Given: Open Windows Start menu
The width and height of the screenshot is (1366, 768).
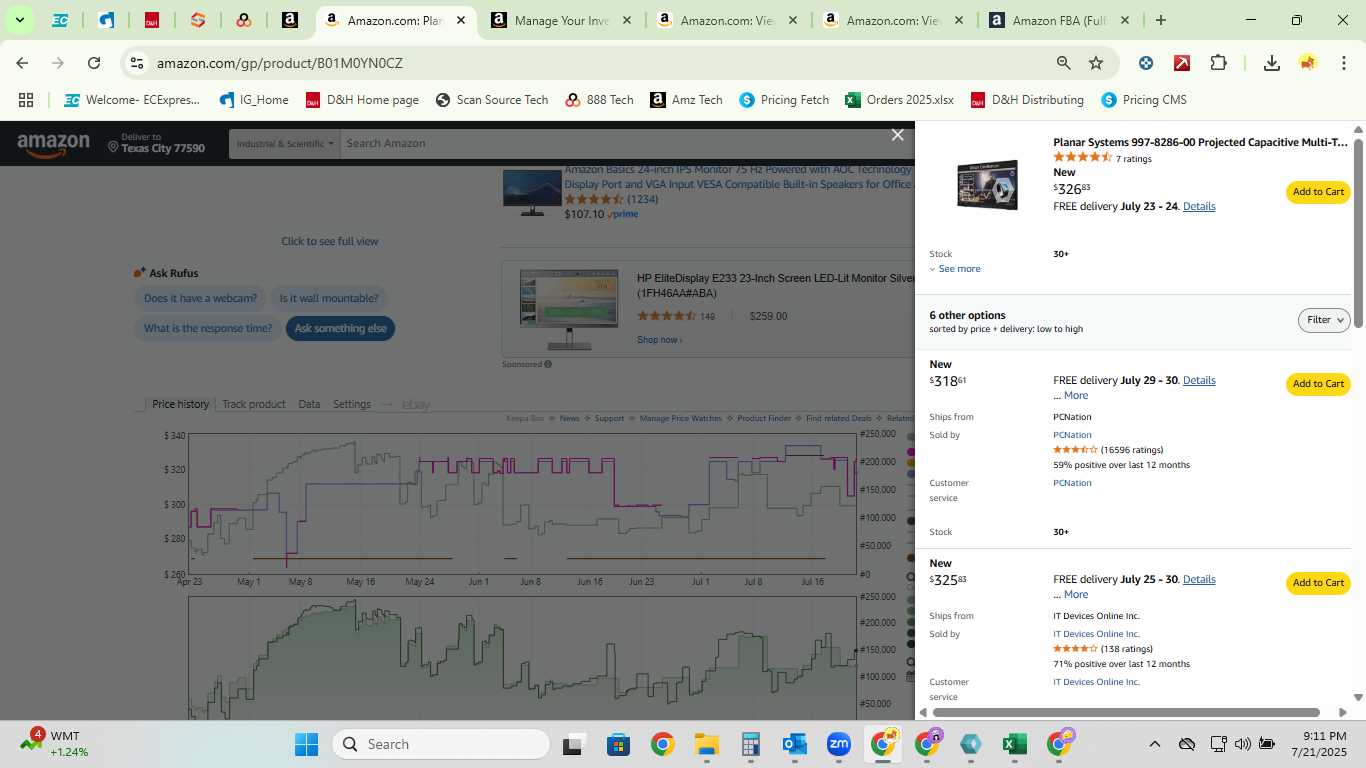Looking at the screenshot, I should [306, 744].
